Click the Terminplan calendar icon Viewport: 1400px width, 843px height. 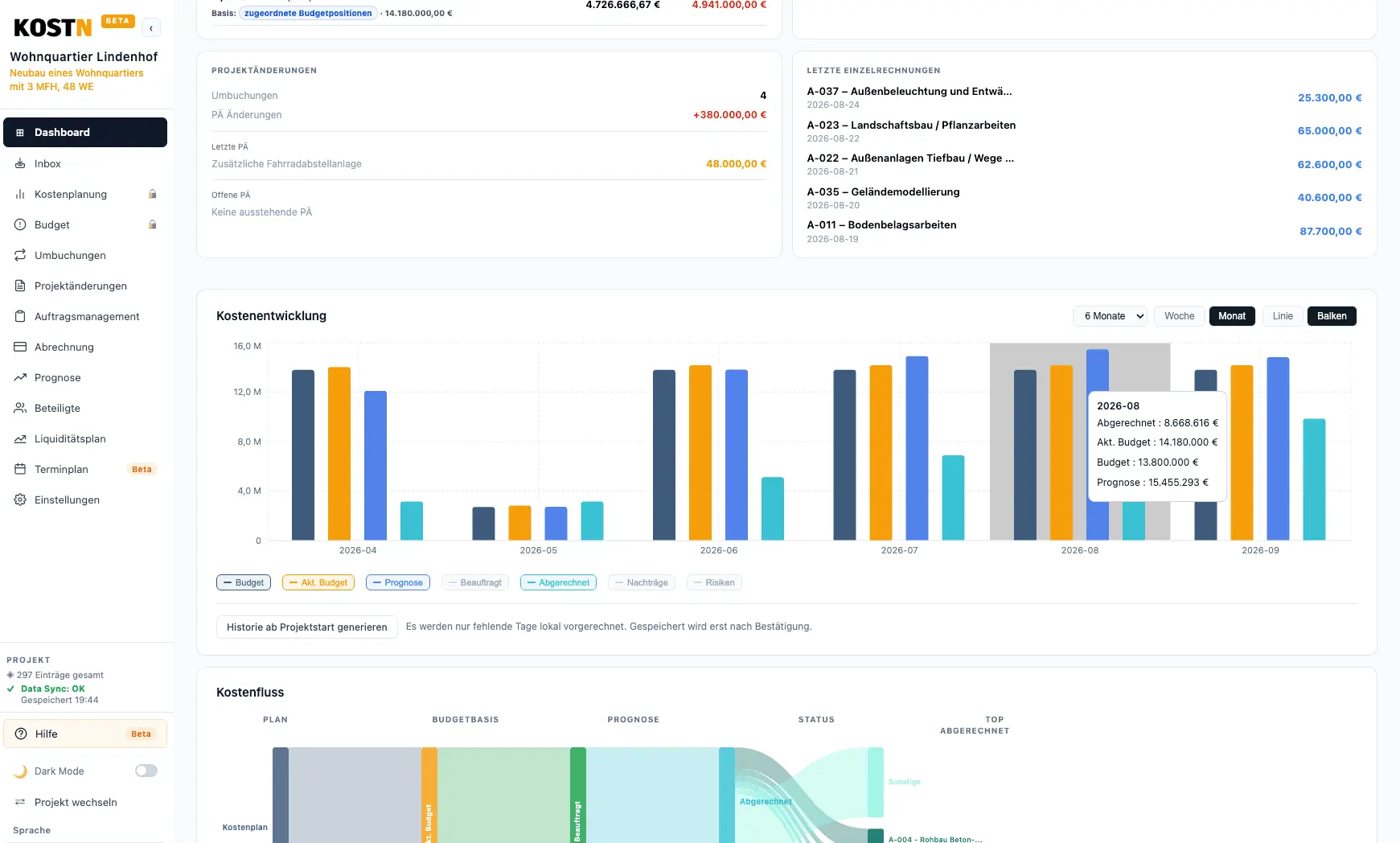tap(20, 469)
